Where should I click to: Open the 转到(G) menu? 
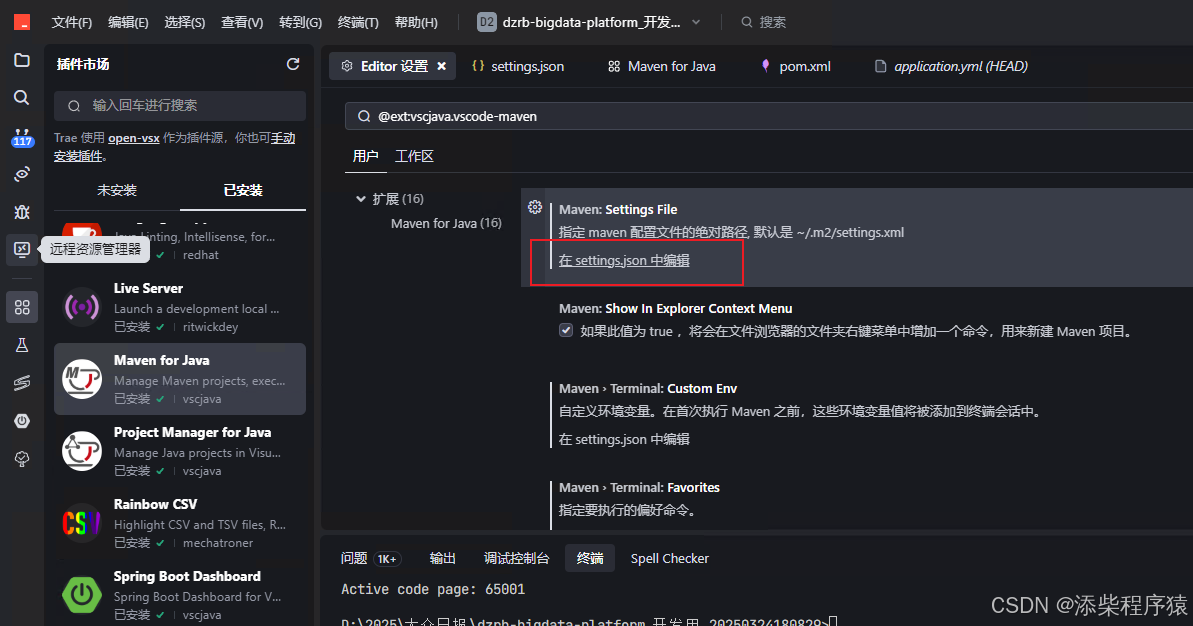tap(301, 22)
